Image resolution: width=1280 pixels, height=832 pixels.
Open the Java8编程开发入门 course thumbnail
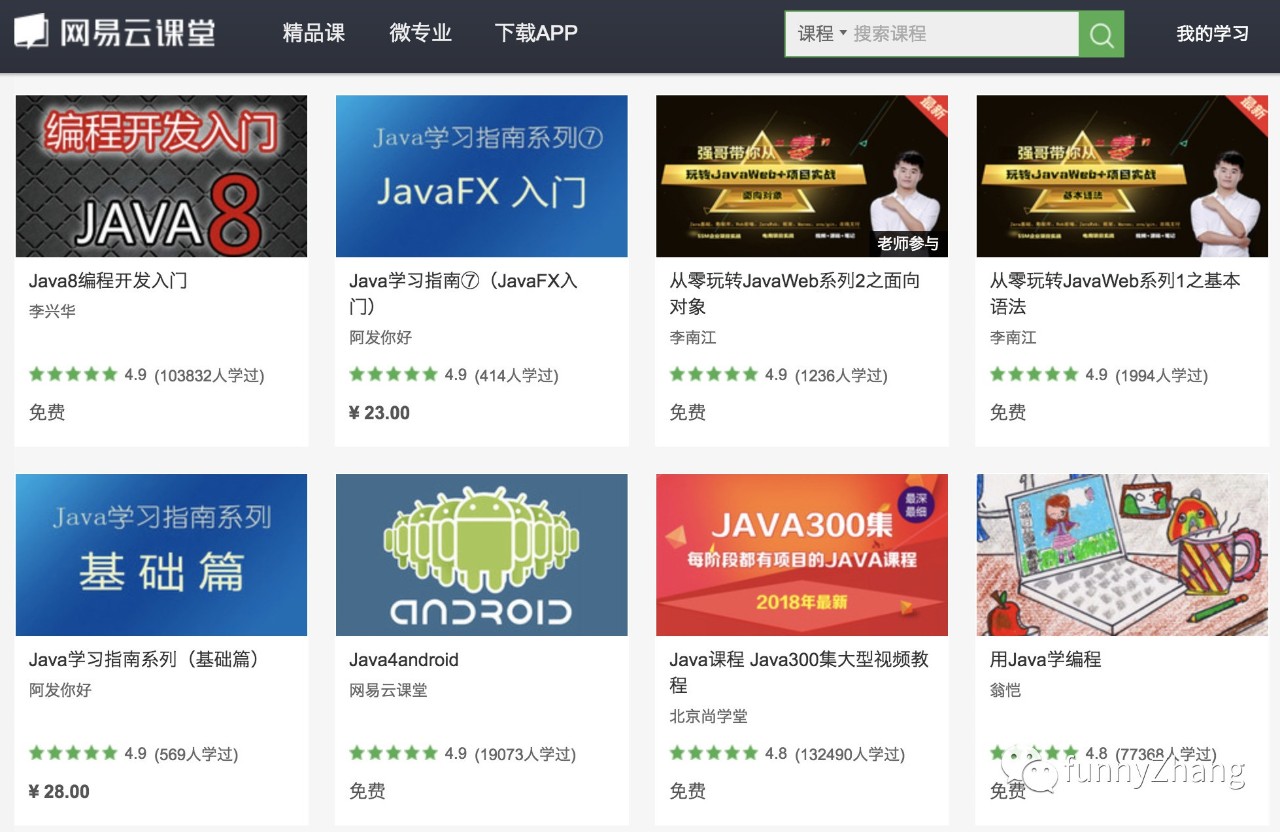pyautogui.click(x=161, y=176)
